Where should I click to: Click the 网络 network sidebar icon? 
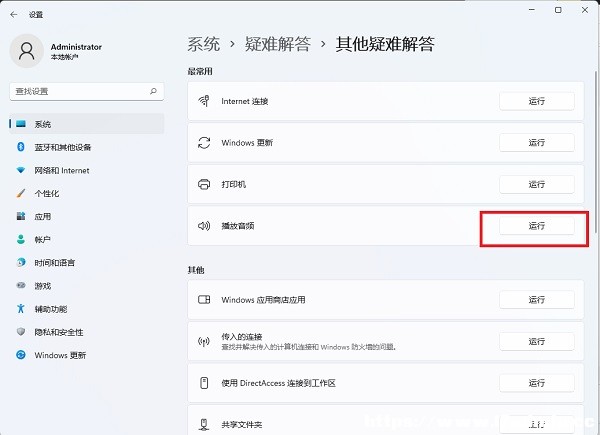(x=21, y=170)
